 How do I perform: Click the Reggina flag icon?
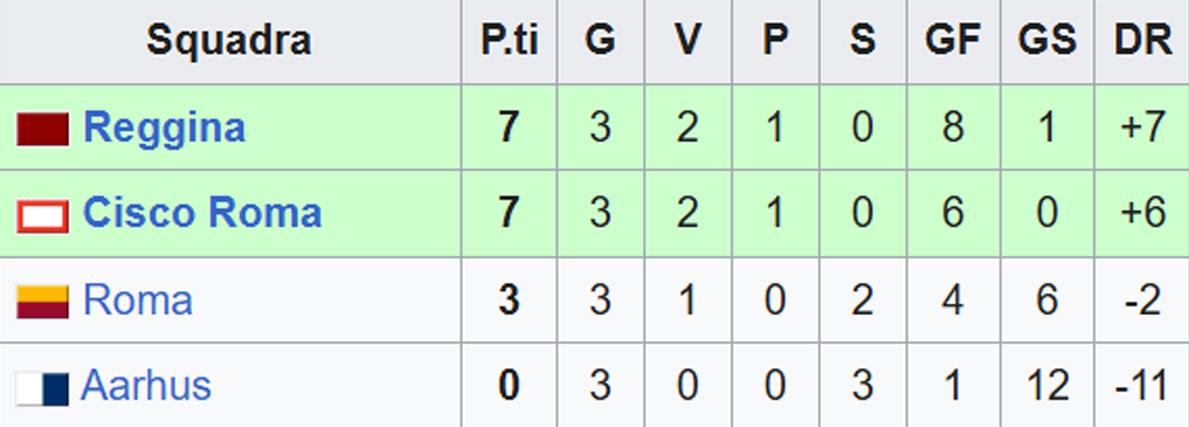tap(42, 129)
